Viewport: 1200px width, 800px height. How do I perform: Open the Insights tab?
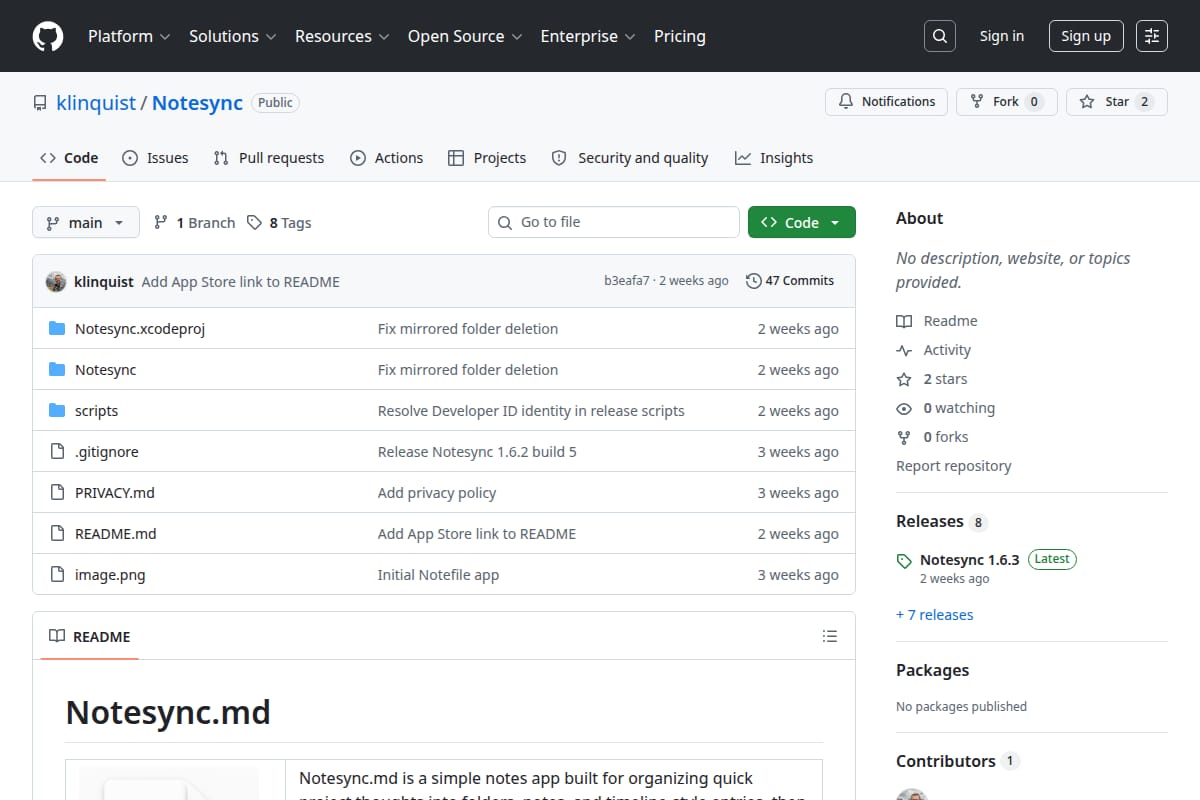pos(774,158)
